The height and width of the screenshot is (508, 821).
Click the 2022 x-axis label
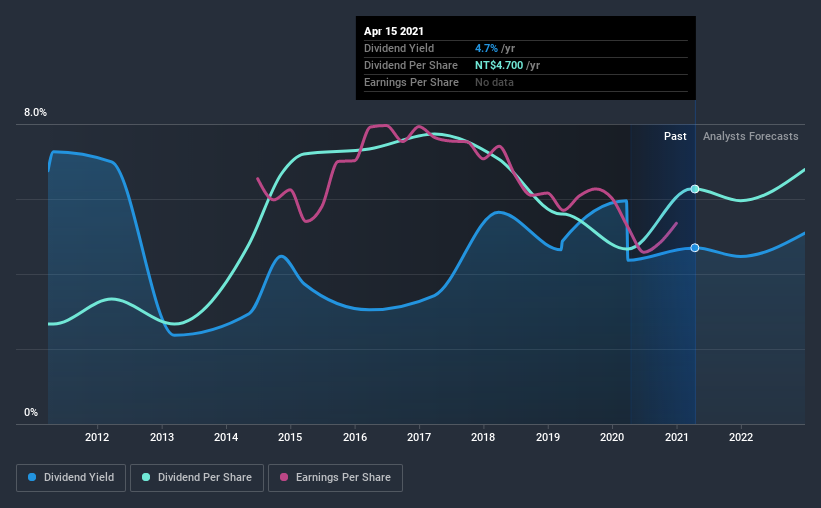pyautogui.click(x=741, y=437)
